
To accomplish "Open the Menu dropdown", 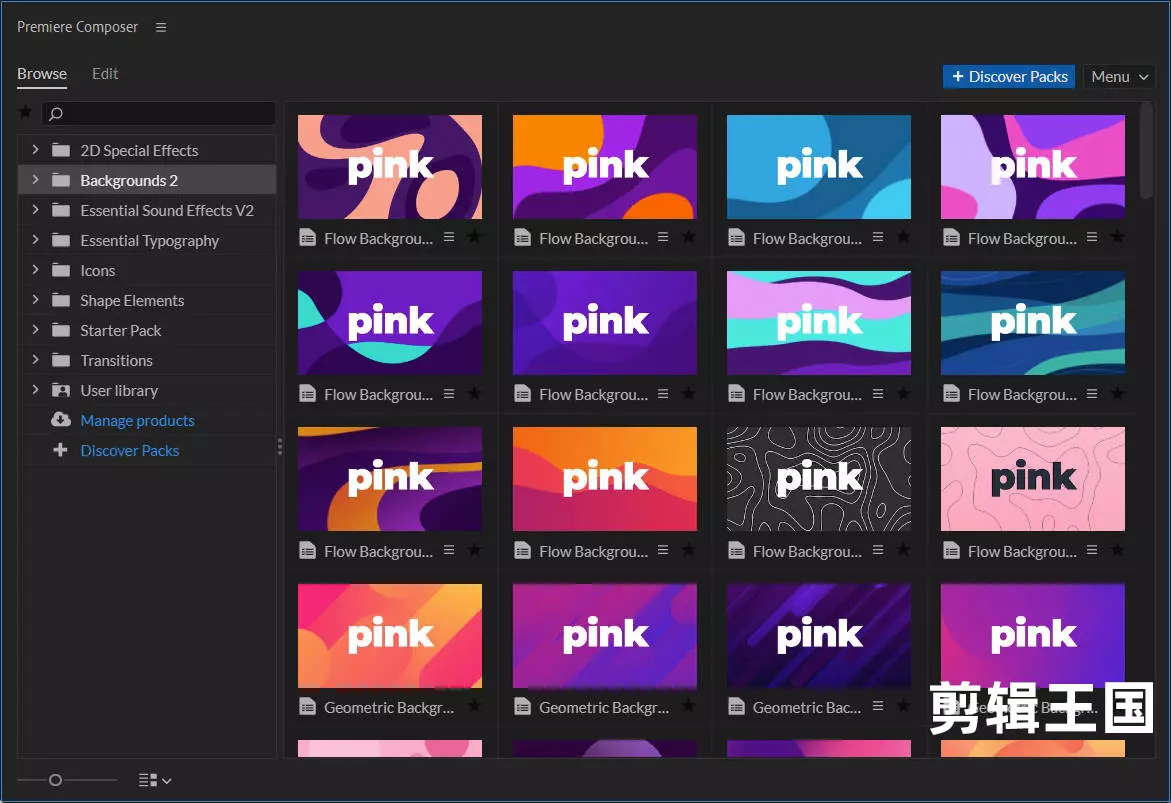I will click(1119, 76).
